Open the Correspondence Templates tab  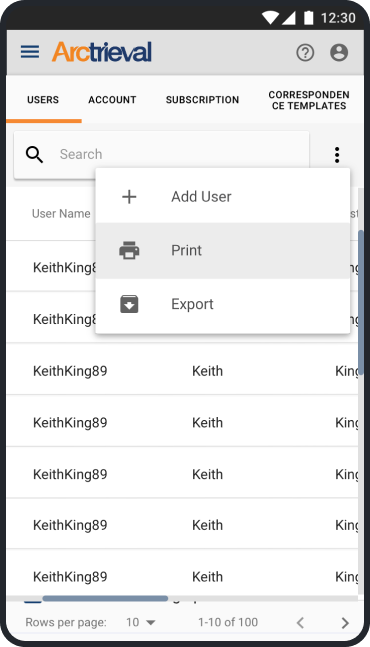[x=309, y=100]
